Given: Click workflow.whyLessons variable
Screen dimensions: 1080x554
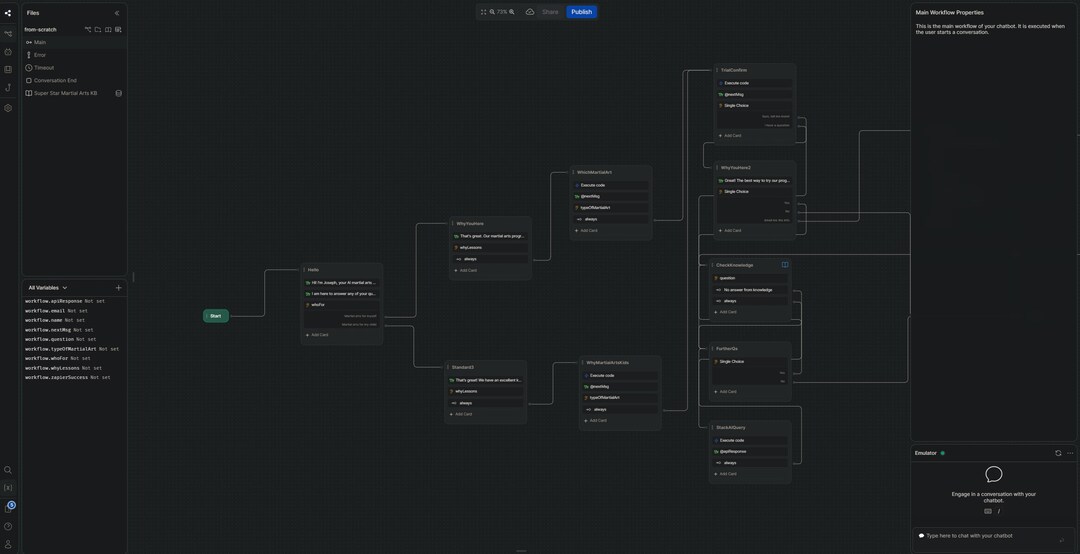Looking at the screenshot, I should click(x=63, y=368).
